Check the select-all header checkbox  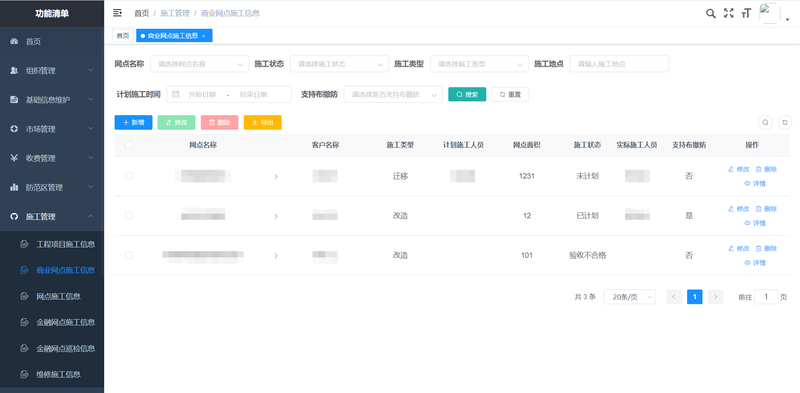coord(129,145)
